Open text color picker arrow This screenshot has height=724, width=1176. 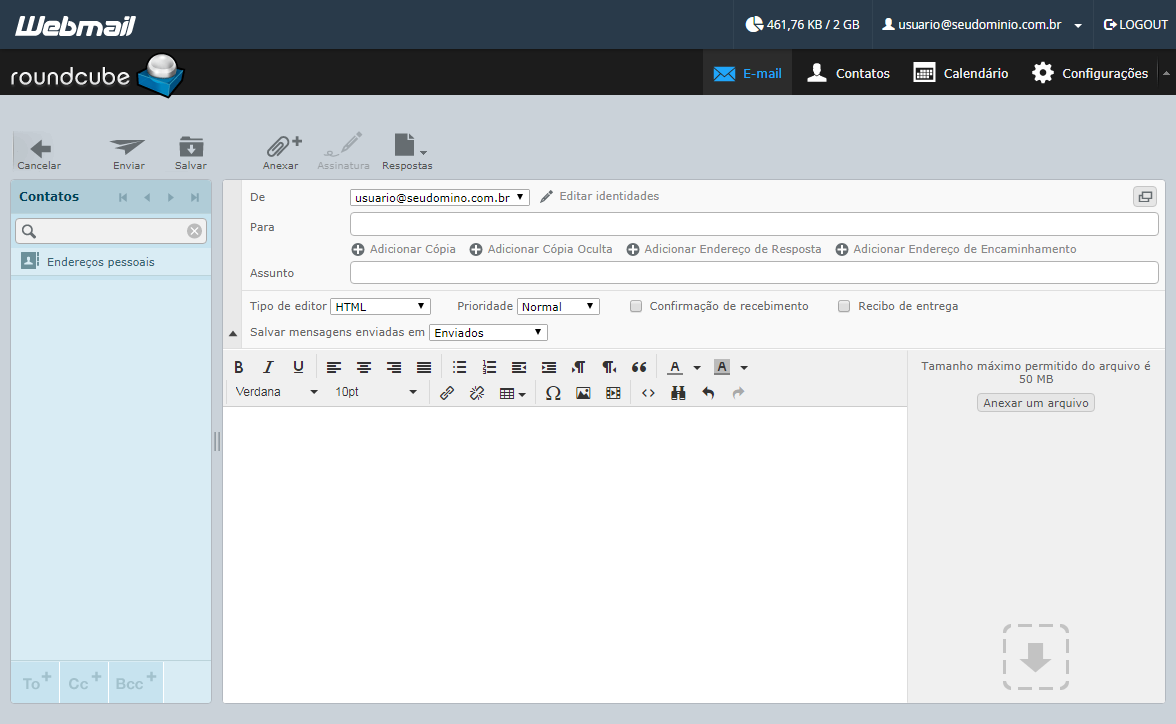[697, 368]
